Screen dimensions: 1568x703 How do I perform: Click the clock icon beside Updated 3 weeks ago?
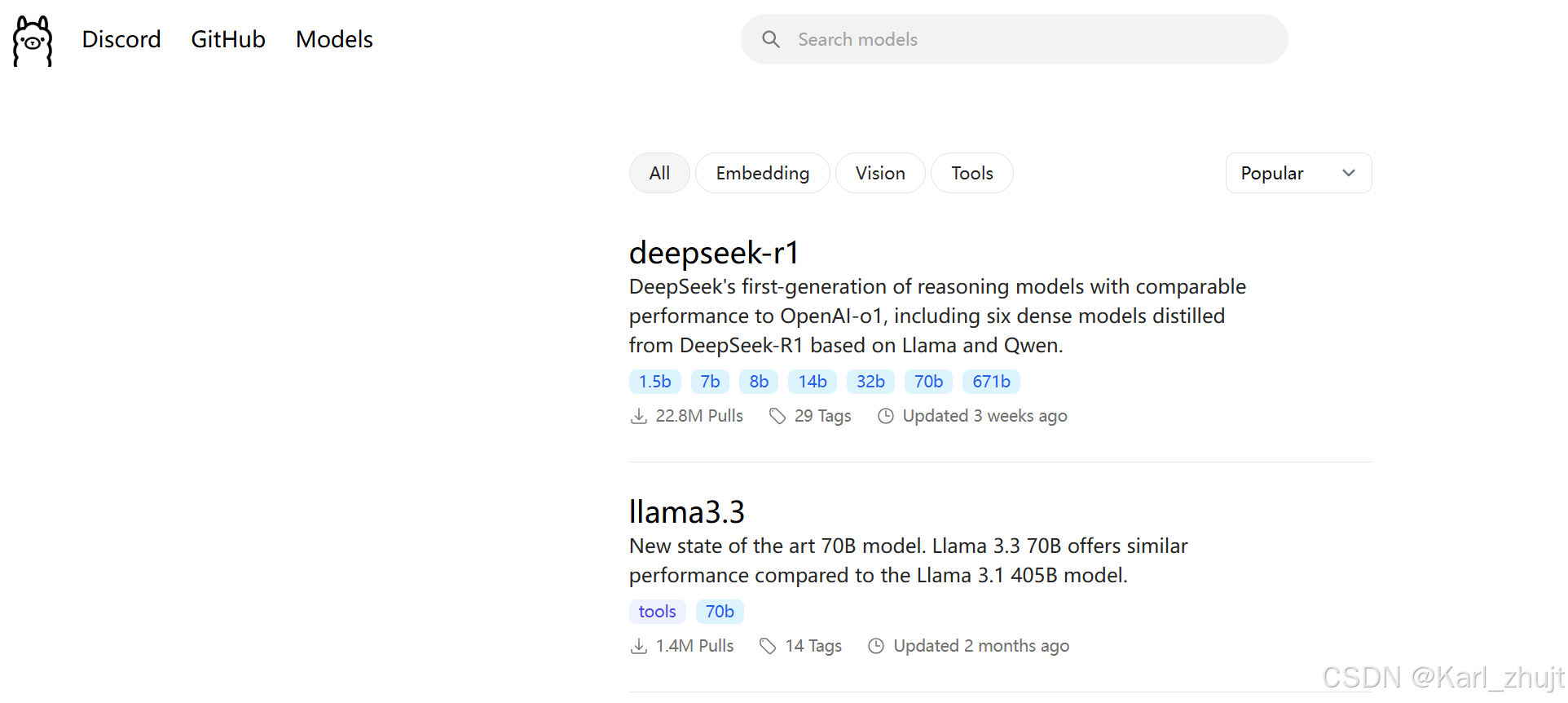coord(886,416)
